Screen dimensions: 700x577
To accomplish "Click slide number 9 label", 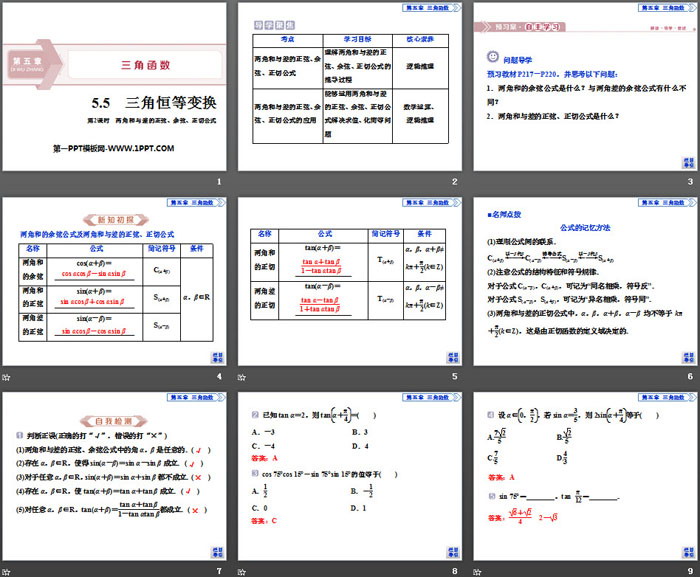I will pos(690,571).
